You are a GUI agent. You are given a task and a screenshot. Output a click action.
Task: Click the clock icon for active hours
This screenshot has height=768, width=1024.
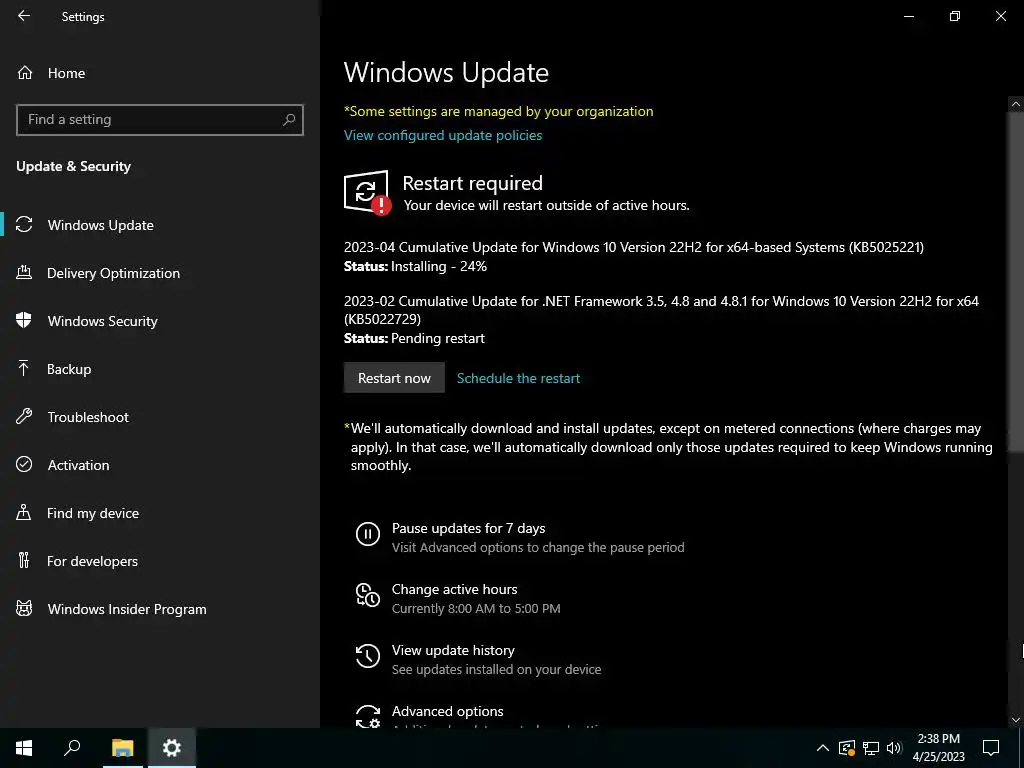coord(368,595)
